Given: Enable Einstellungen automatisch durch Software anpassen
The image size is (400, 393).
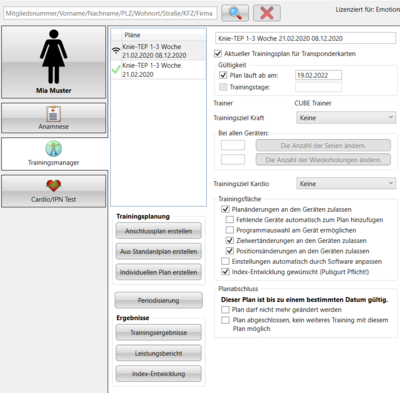Looking at the screenshot, I should 225,261.
